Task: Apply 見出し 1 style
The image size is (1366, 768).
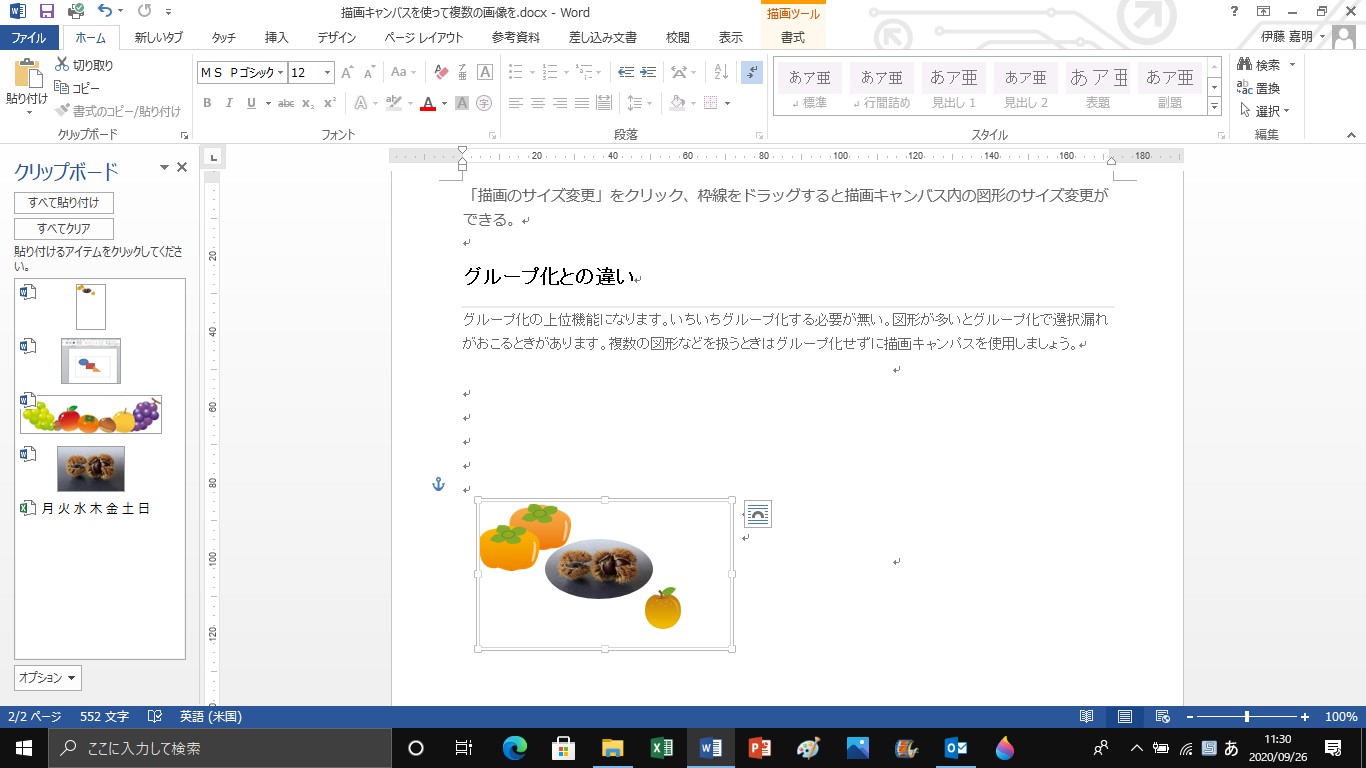Action: 954,86
